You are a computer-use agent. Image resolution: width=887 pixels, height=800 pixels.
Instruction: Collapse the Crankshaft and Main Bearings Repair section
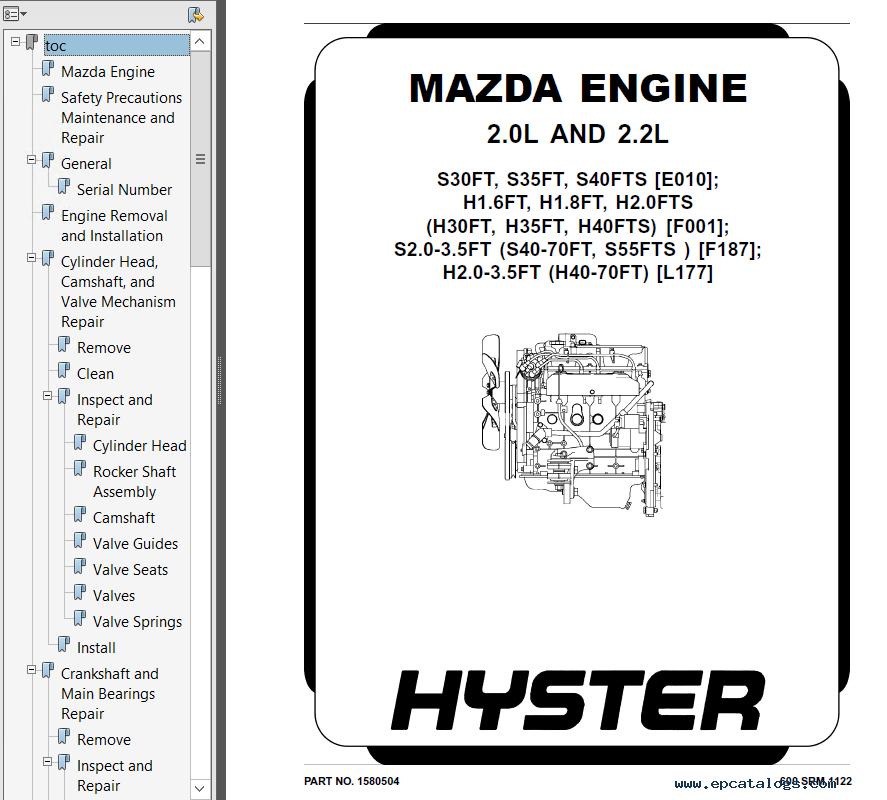pyautogui.click(x=32, y=670)
